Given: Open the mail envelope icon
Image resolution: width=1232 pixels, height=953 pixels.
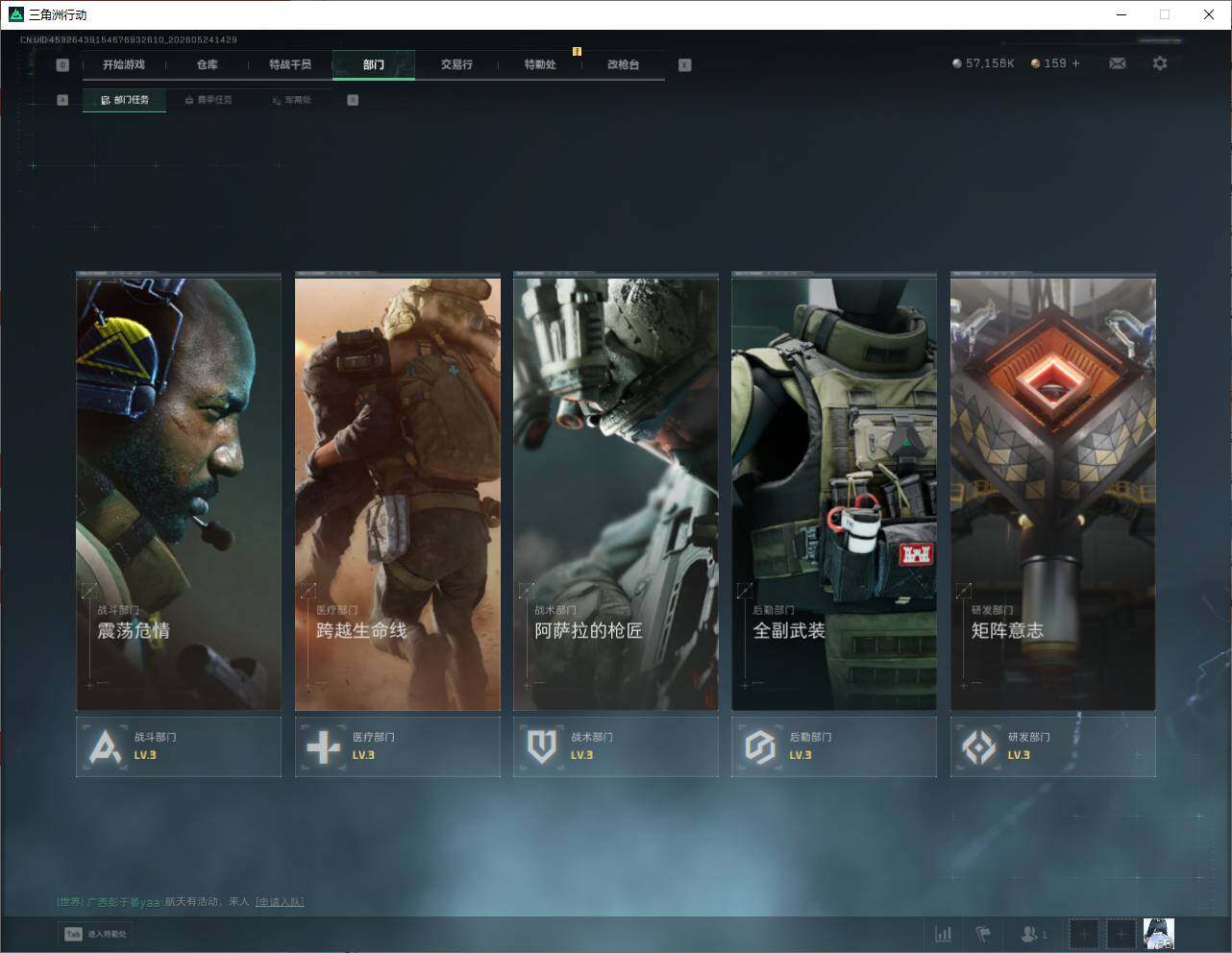Looking at the screenshot, I should pyautogui.click(x=1118, y=63).
